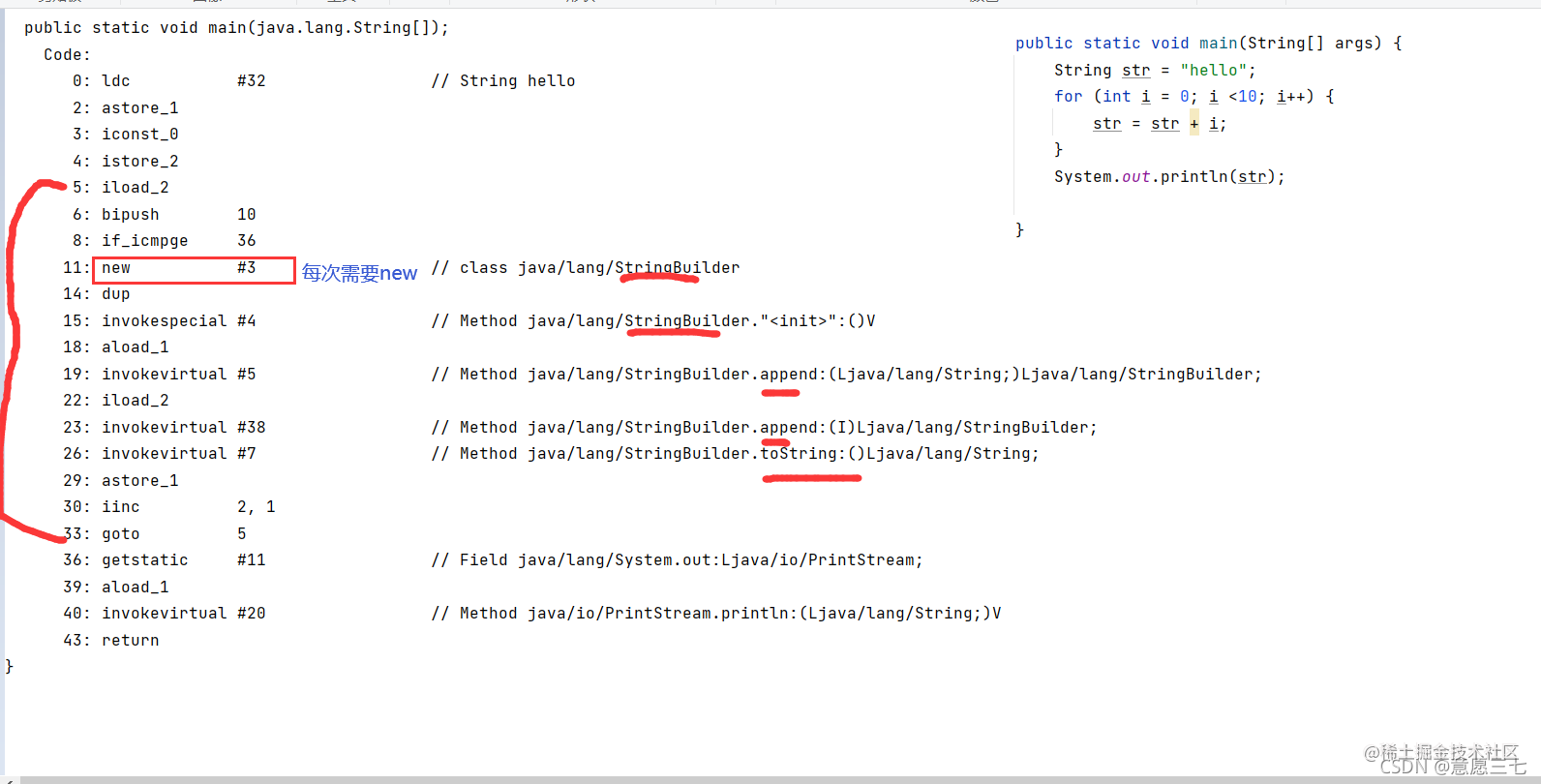Click the instruction "19: invokevirtual #5"

[x=160, y=375]
